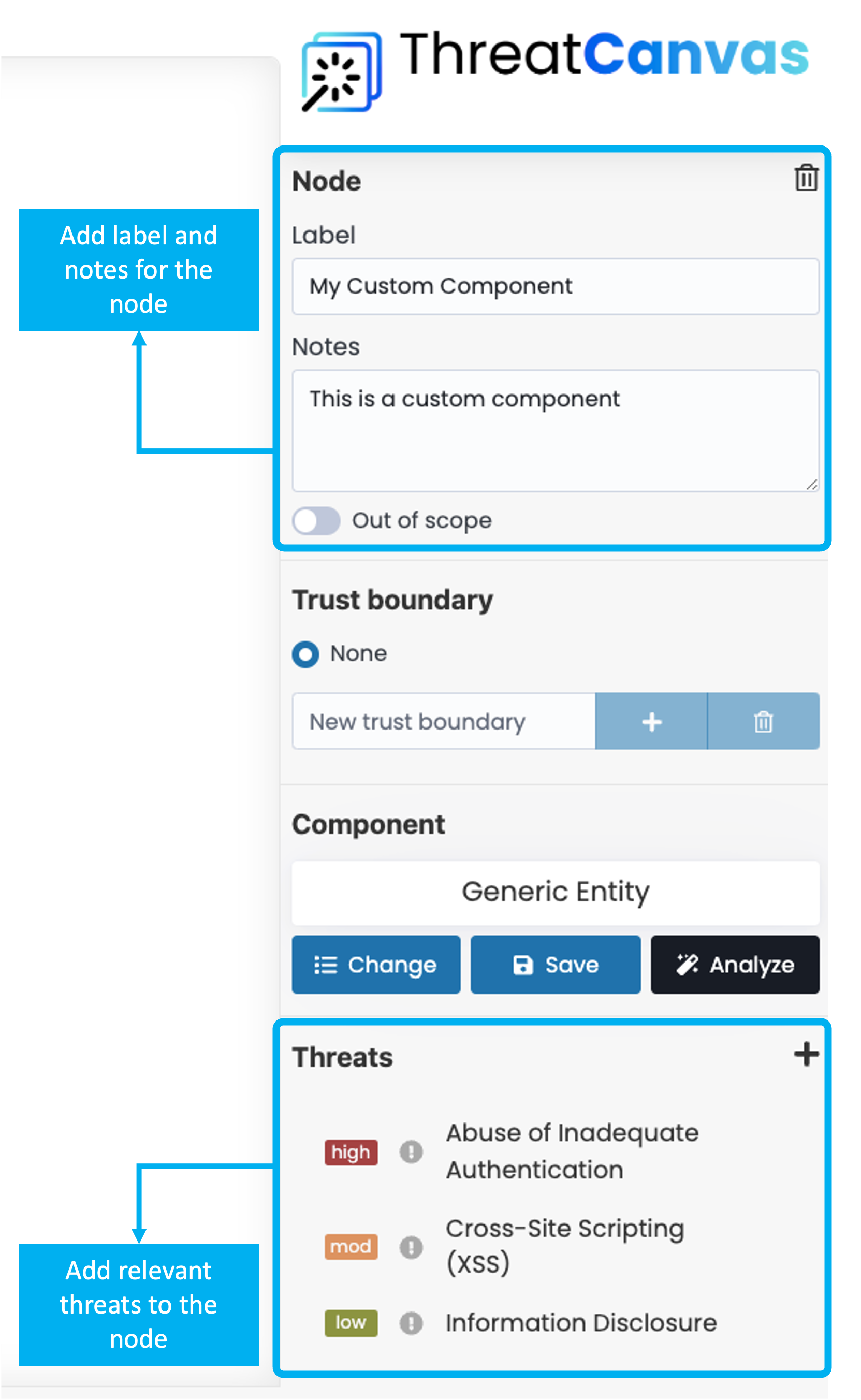Viewport: 861px width, 1400px height.
Task: Run Analyze on the component
Action: coord(735,965)
